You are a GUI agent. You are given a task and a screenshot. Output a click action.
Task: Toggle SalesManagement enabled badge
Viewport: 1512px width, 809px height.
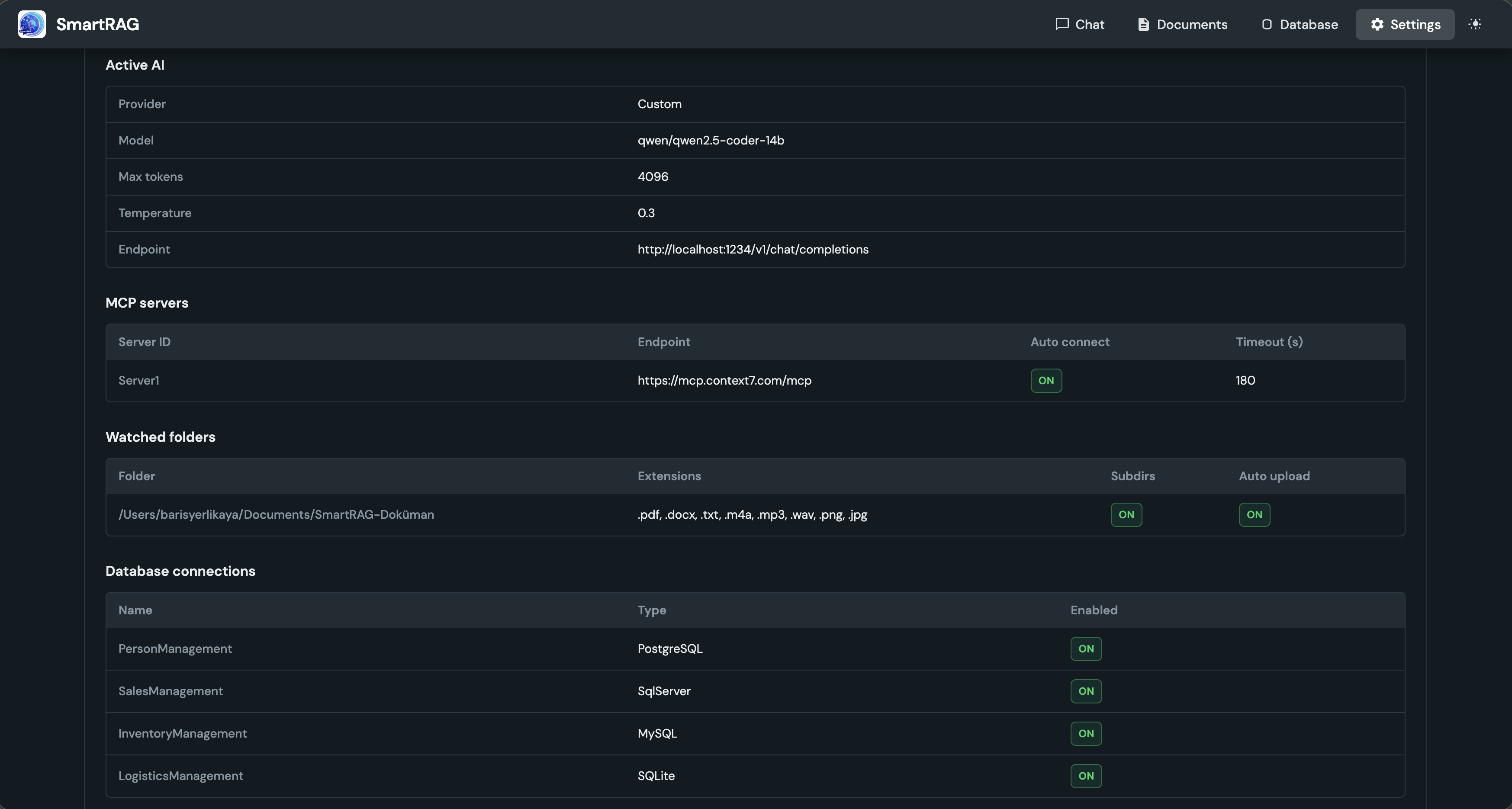pos(1086,691)
